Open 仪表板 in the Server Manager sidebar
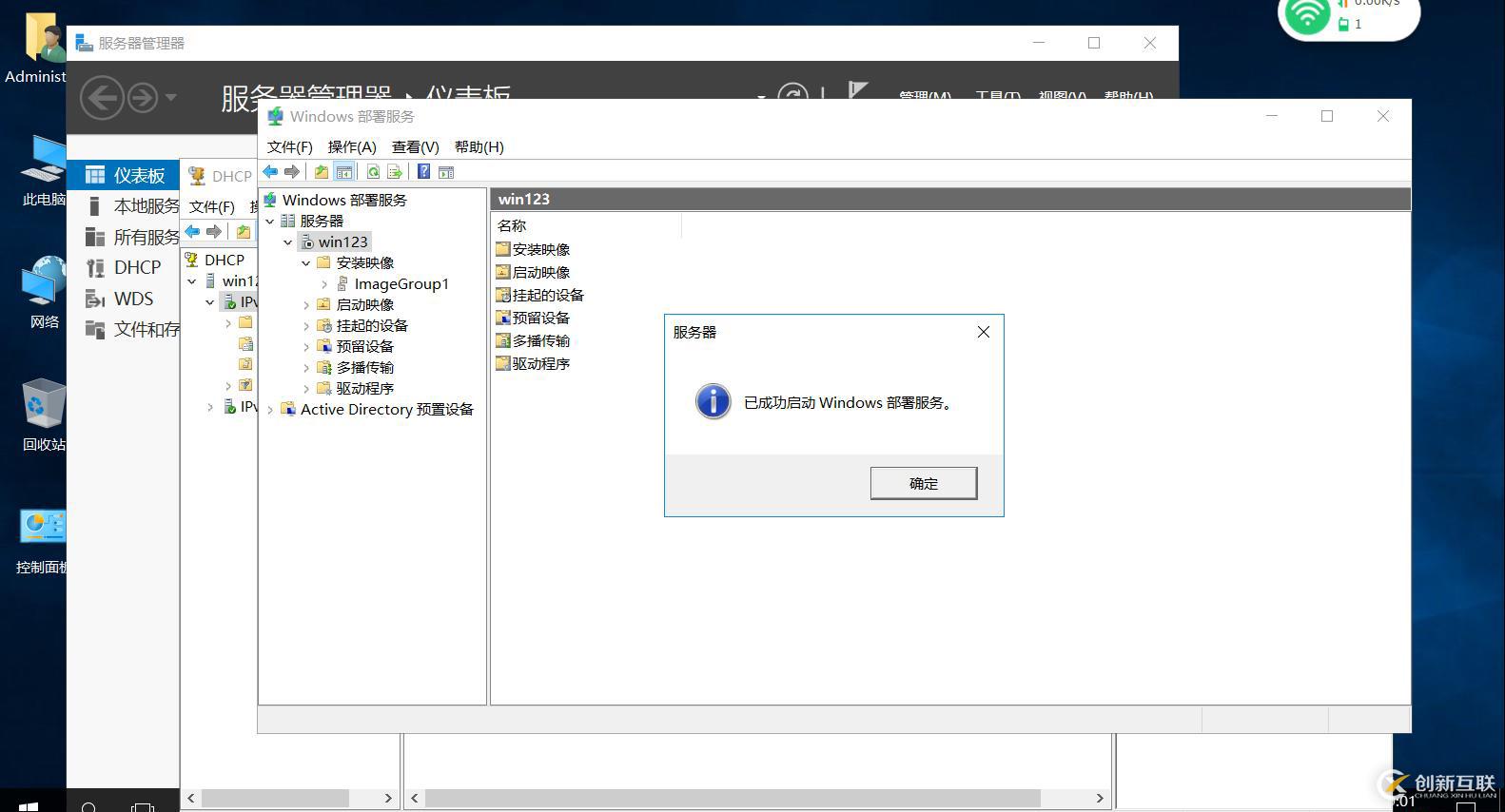1505x812 pixels. coord(124,175)
